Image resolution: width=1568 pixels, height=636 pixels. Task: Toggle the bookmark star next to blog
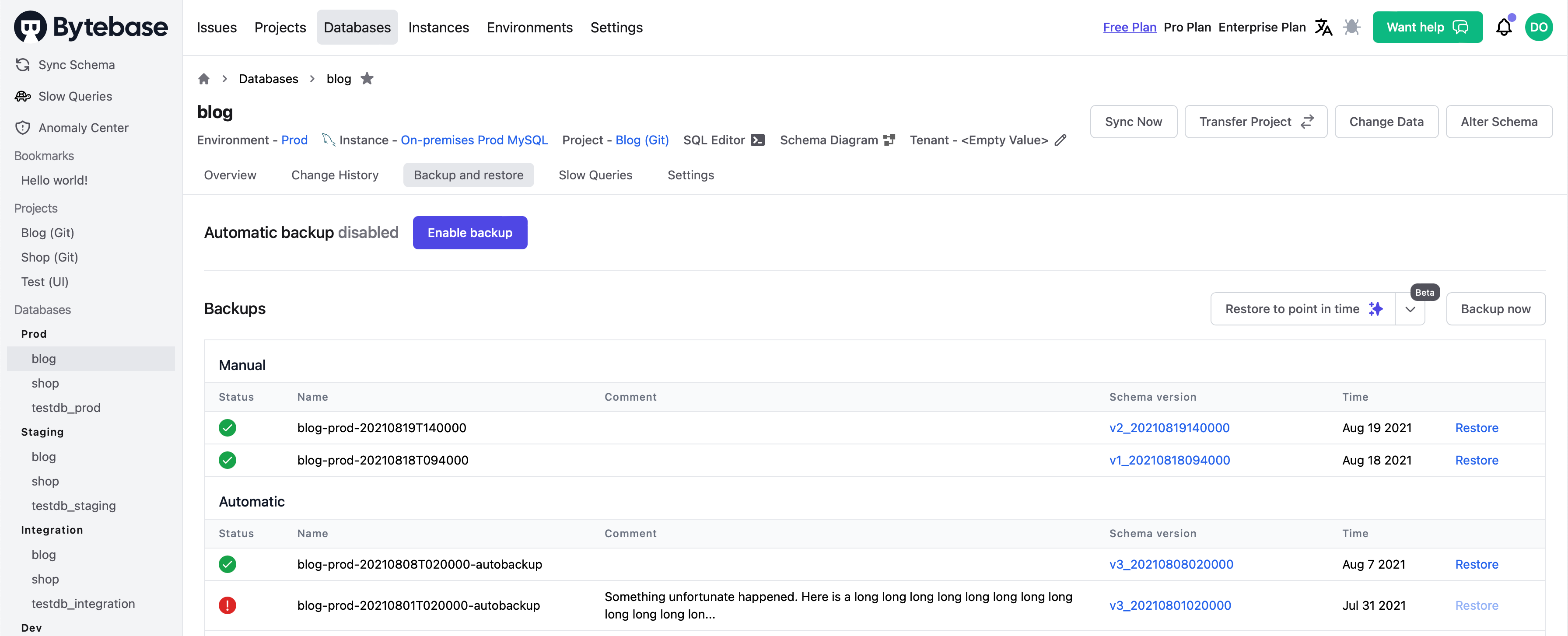coord(367,78)
